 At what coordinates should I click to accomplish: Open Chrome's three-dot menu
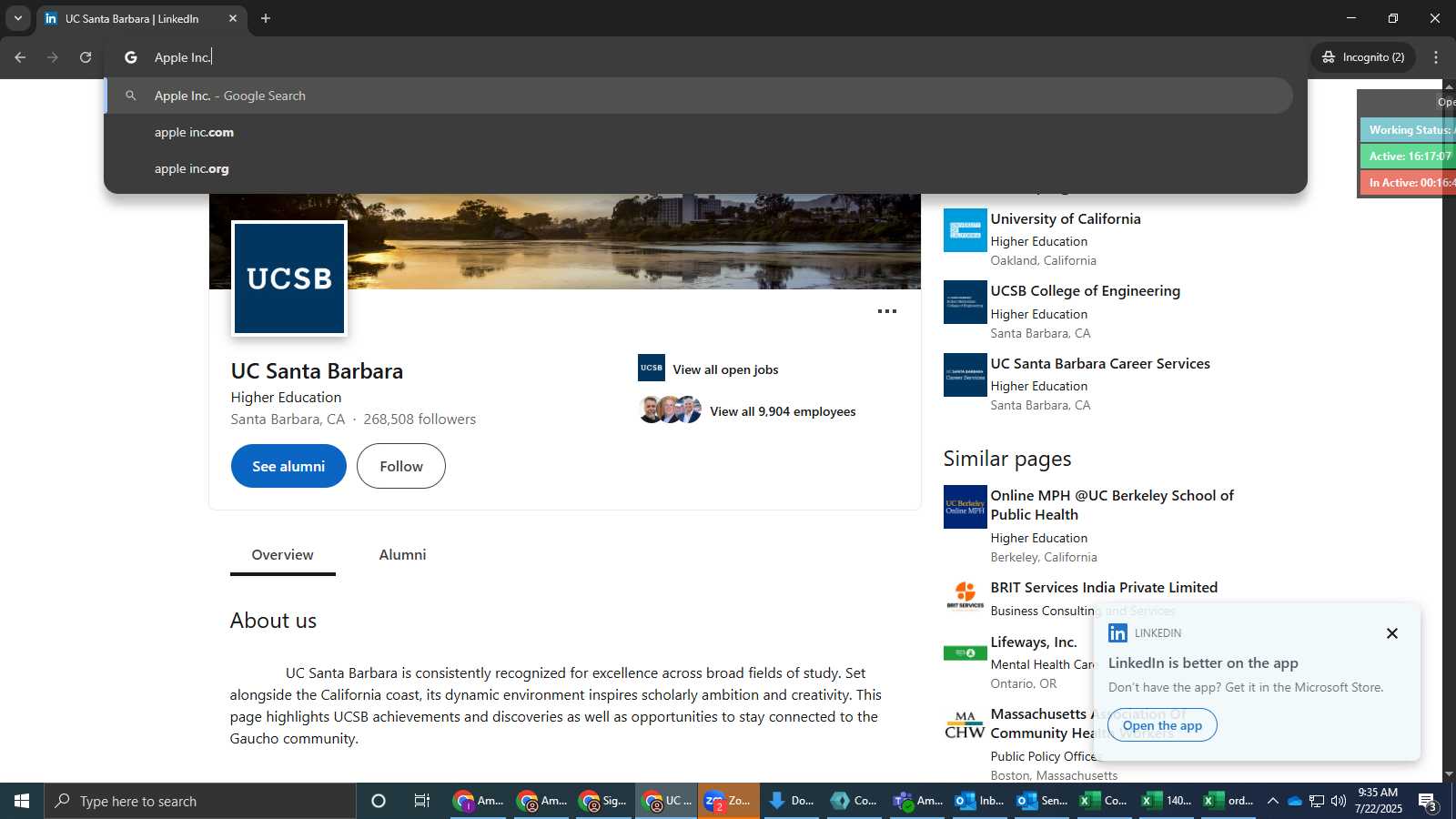click(1436, 57)
